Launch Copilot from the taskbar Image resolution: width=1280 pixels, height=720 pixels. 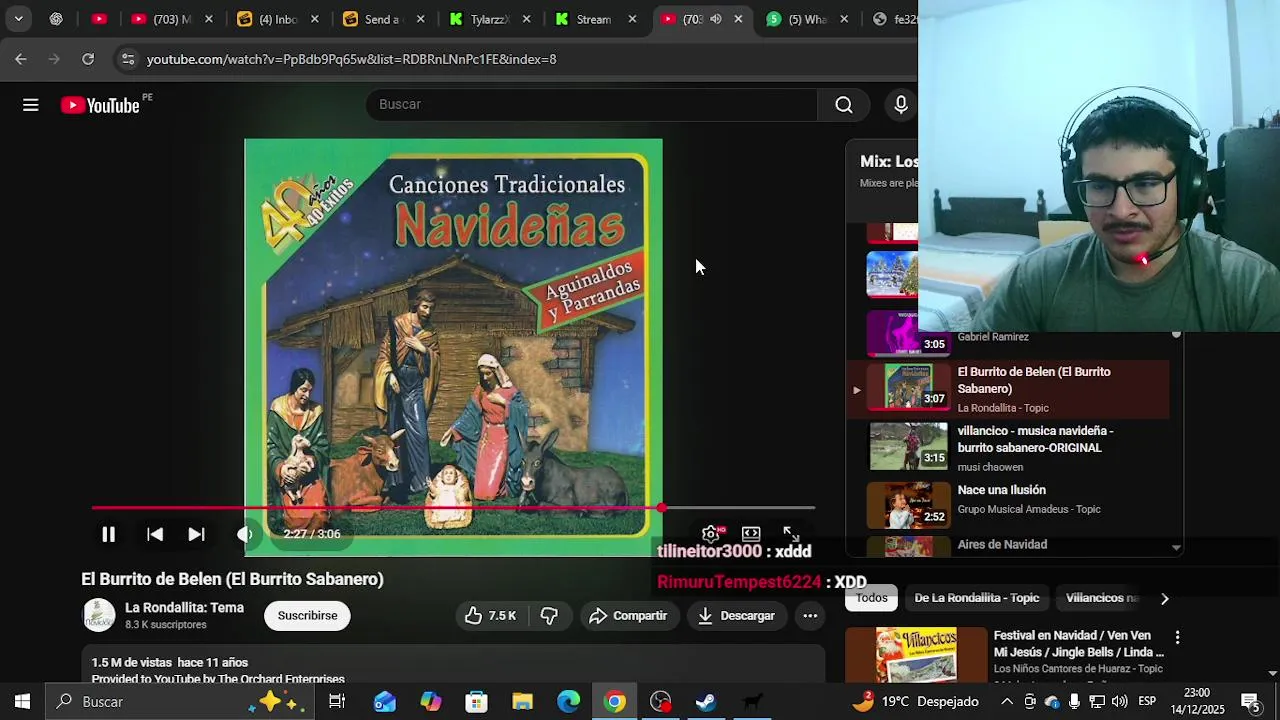pos(430,702)
